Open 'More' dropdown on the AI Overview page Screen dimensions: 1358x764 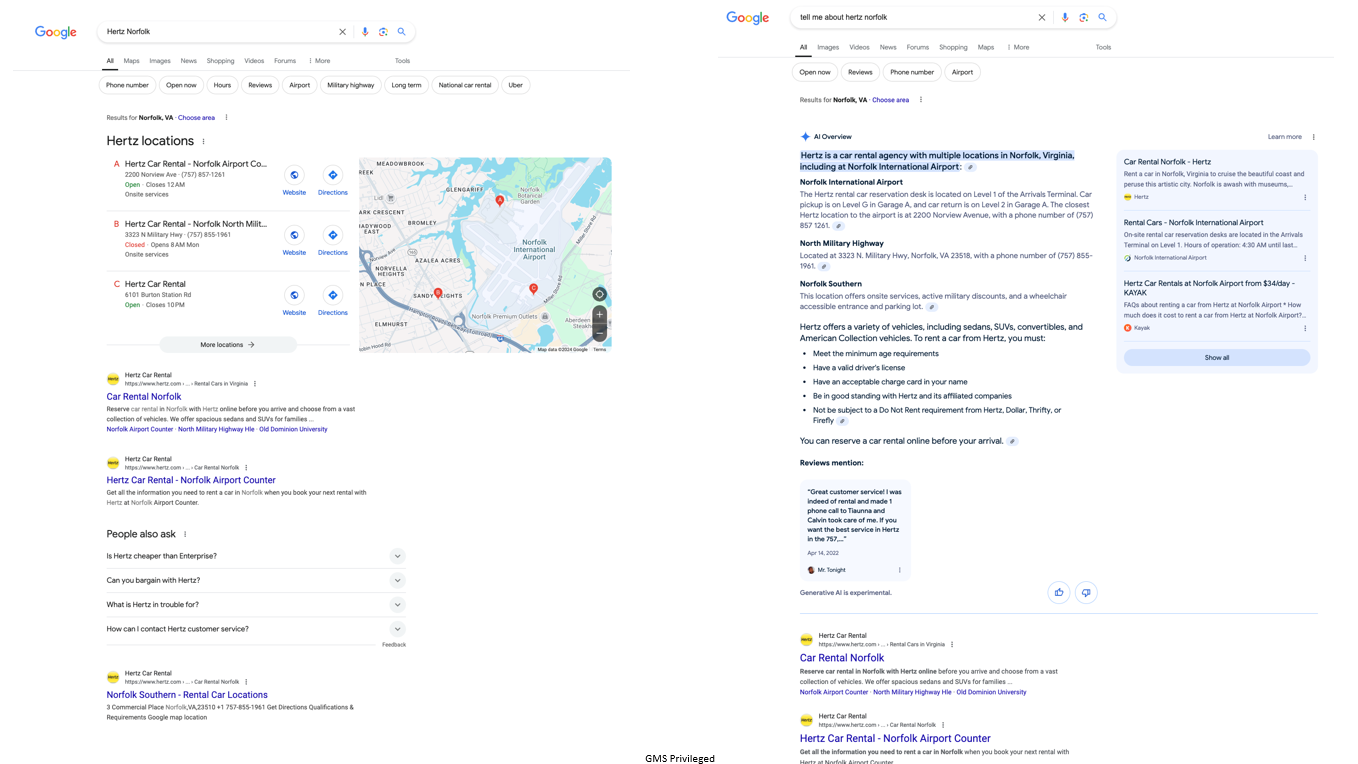click(x=1018, y=47)
